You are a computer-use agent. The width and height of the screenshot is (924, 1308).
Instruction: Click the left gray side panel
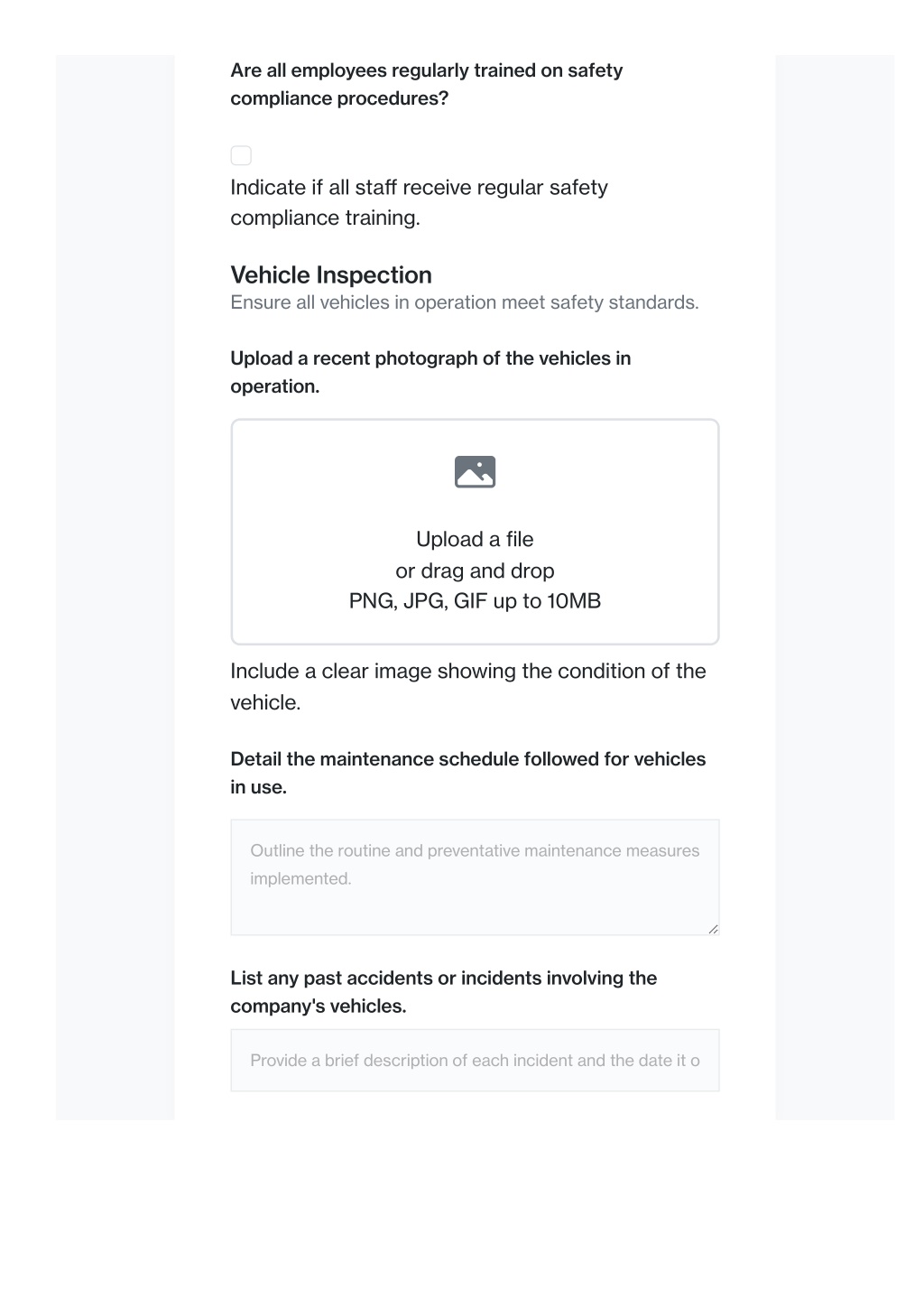click(115, 587)
